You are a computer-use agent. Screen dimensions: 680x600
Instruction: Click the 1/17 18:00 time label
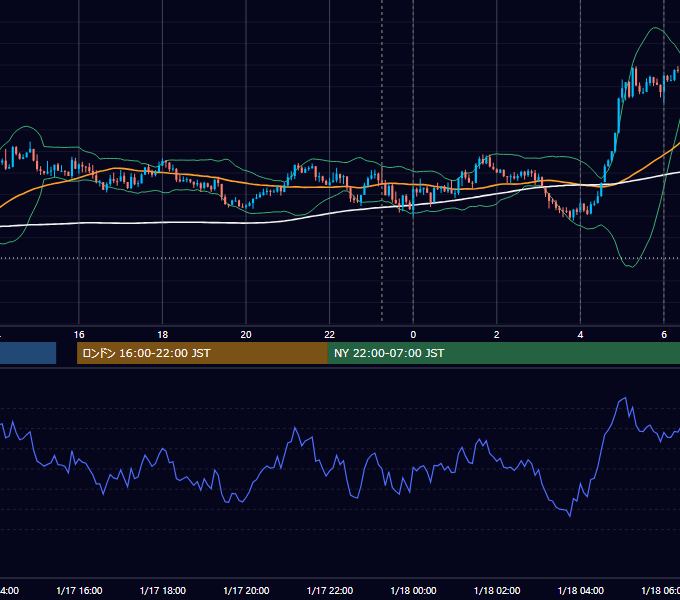163,590
